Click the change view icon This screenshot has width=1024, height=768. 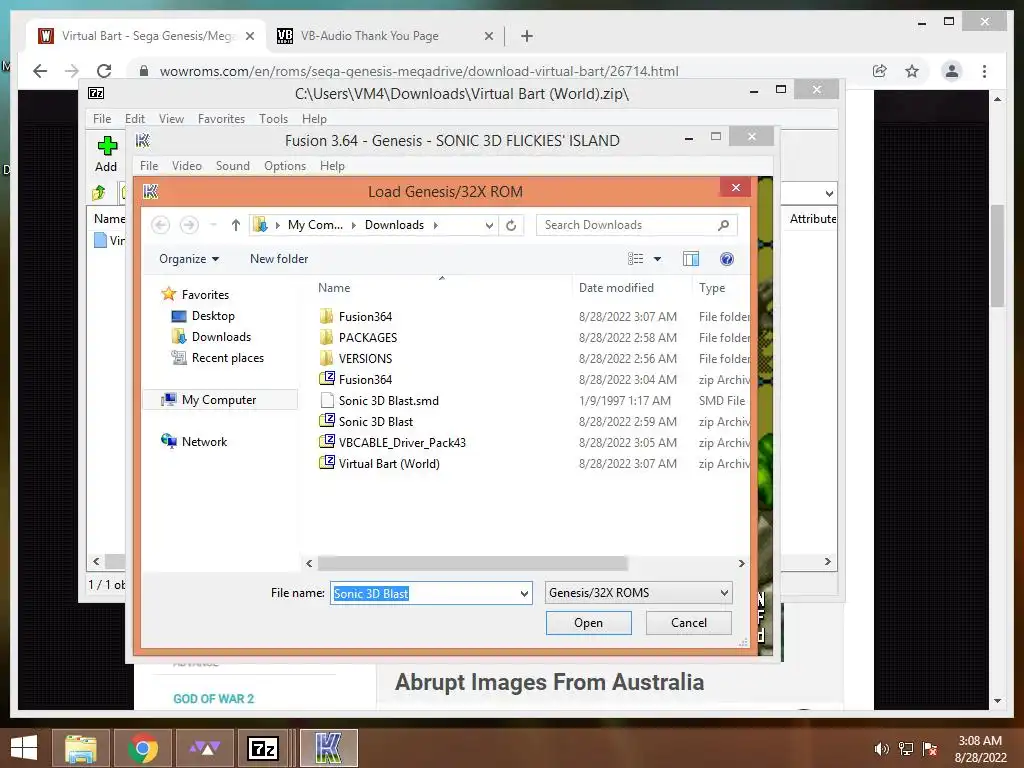pyautogui.click(x=635, y=259)
